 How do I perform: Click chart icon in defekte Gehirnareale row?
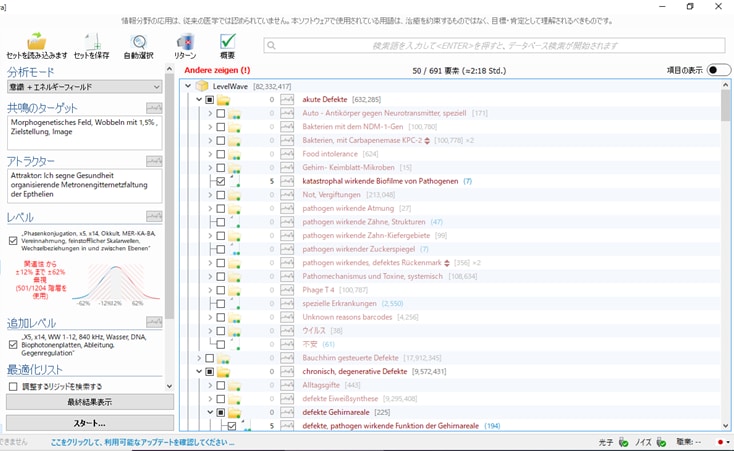coord(287,412)
